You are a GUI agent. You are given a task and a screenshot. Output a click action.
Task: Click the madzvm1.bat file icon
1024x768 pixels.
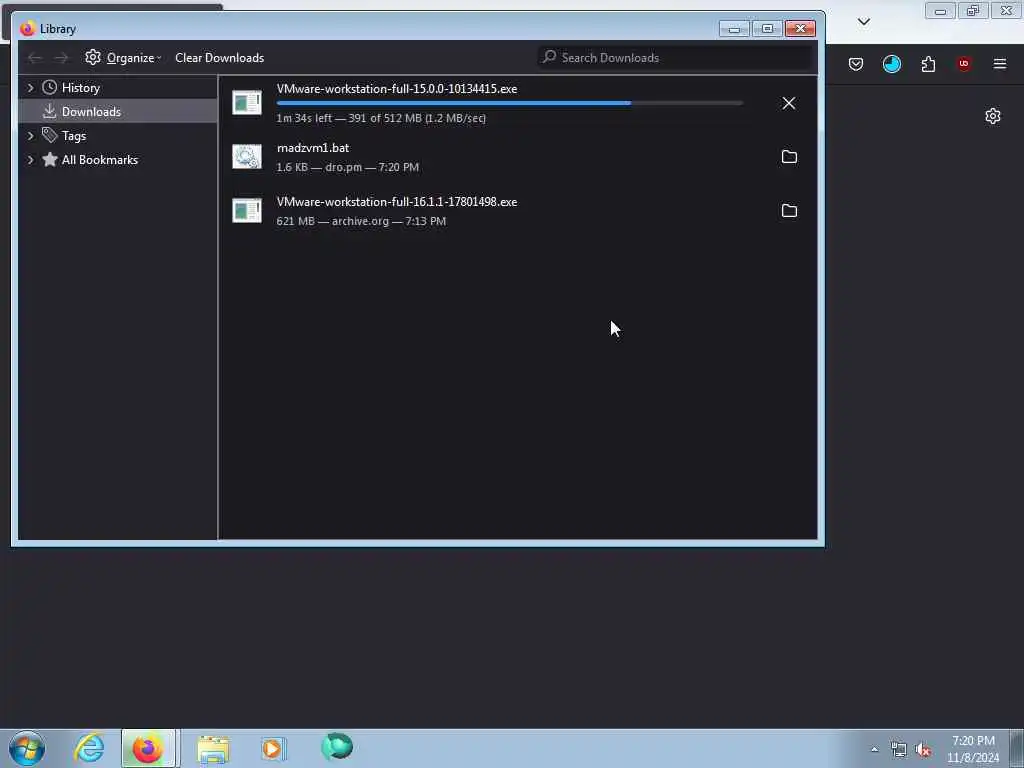click(247, 157)
